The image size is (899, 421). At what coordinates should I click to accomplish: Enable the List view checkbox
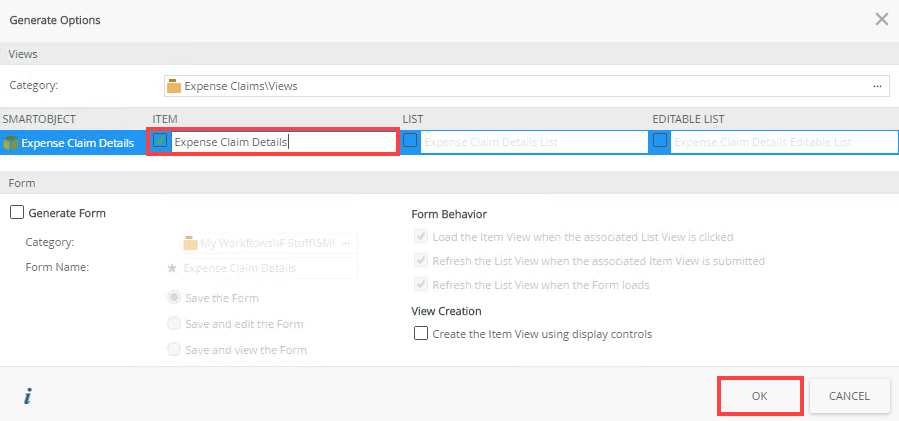tap(410, 142)
